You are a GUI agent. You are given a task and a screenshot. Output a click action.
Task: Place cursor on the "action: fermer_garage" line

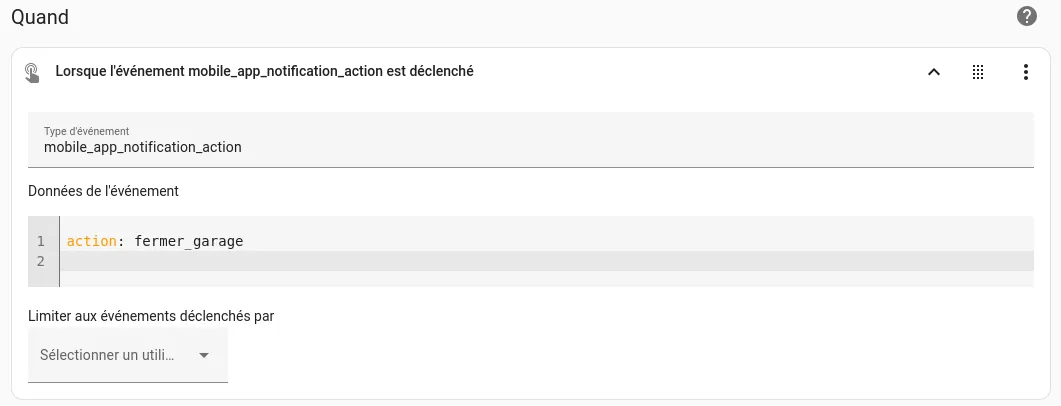(547, 241)
